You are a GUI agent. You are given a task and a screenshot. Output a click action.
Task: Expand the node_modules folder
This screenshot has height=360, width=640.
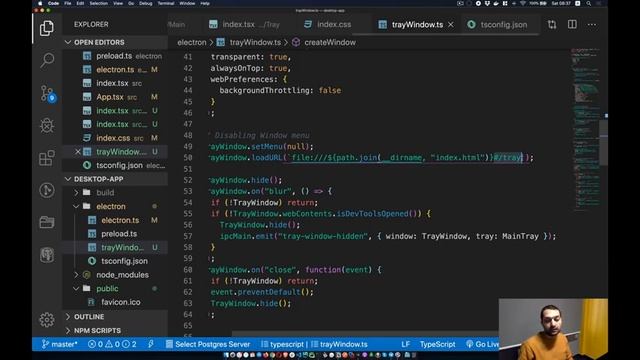click(x=115, y=275)
